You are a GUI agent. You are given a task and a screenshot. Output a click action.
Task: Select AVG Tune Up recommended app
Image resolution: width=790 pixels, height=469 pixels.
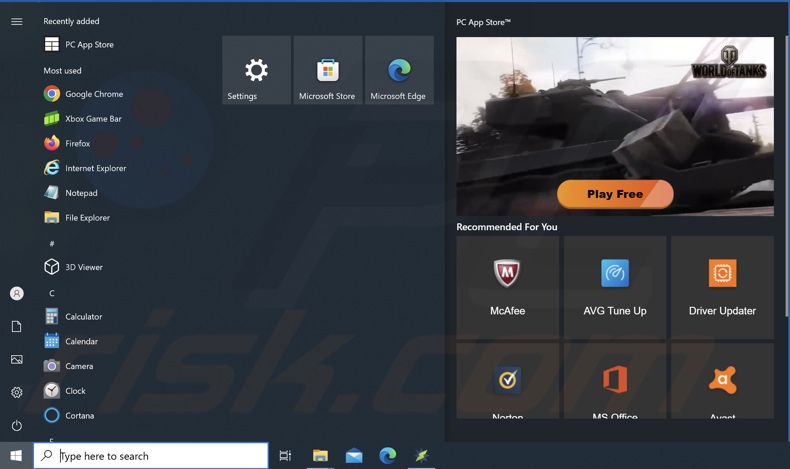point(615,287)
